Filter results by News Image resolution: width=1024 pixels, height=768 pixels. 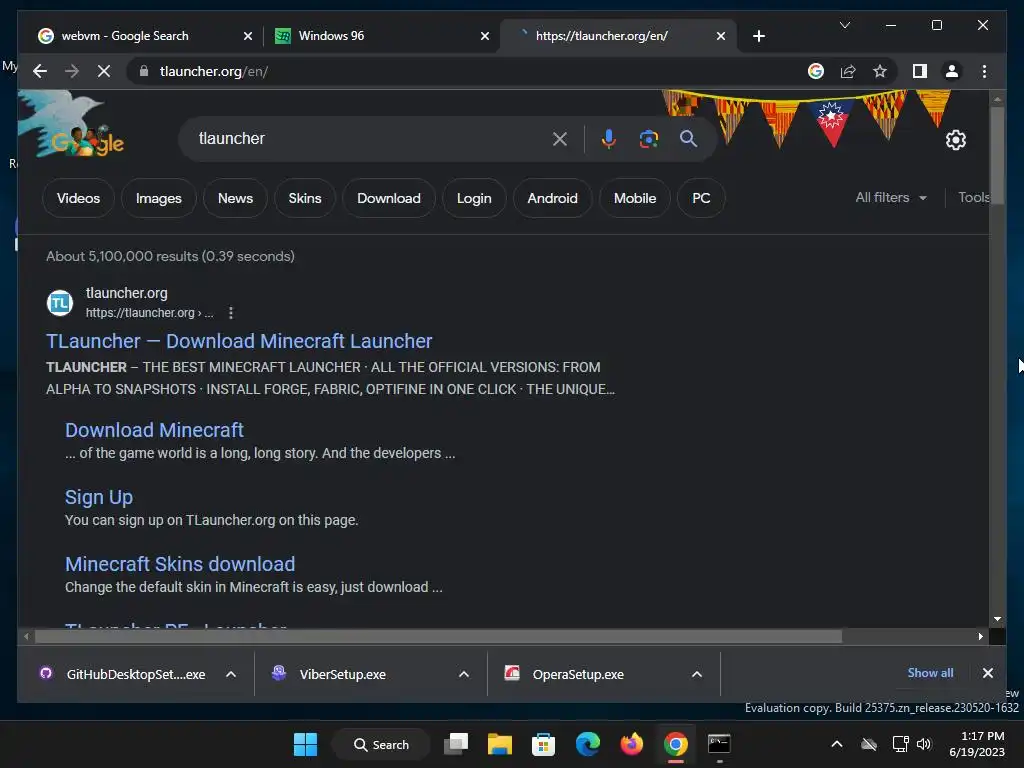[235, 198]
